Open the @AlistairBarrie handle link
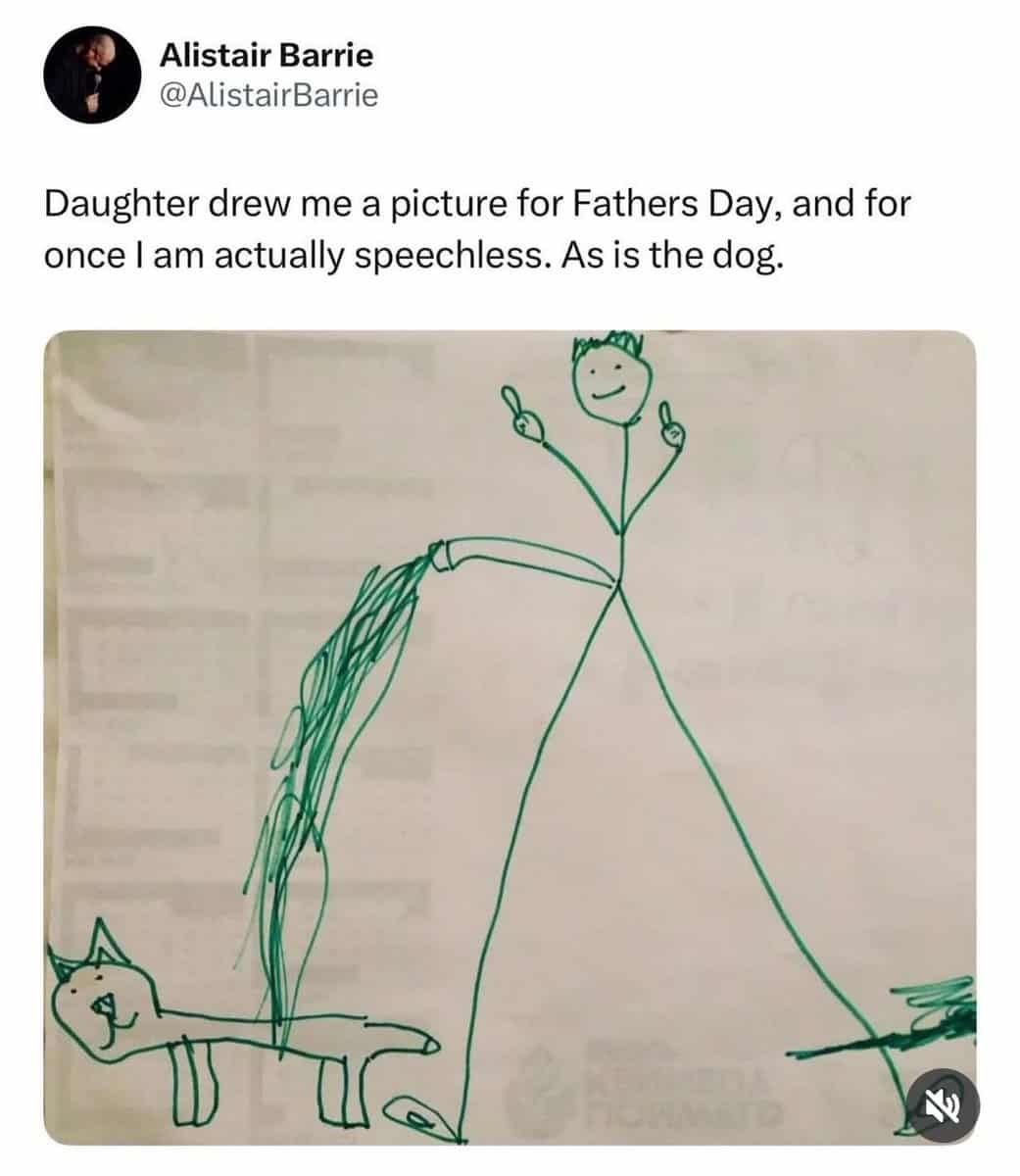1020x1176 pixels. coord(267,96)
